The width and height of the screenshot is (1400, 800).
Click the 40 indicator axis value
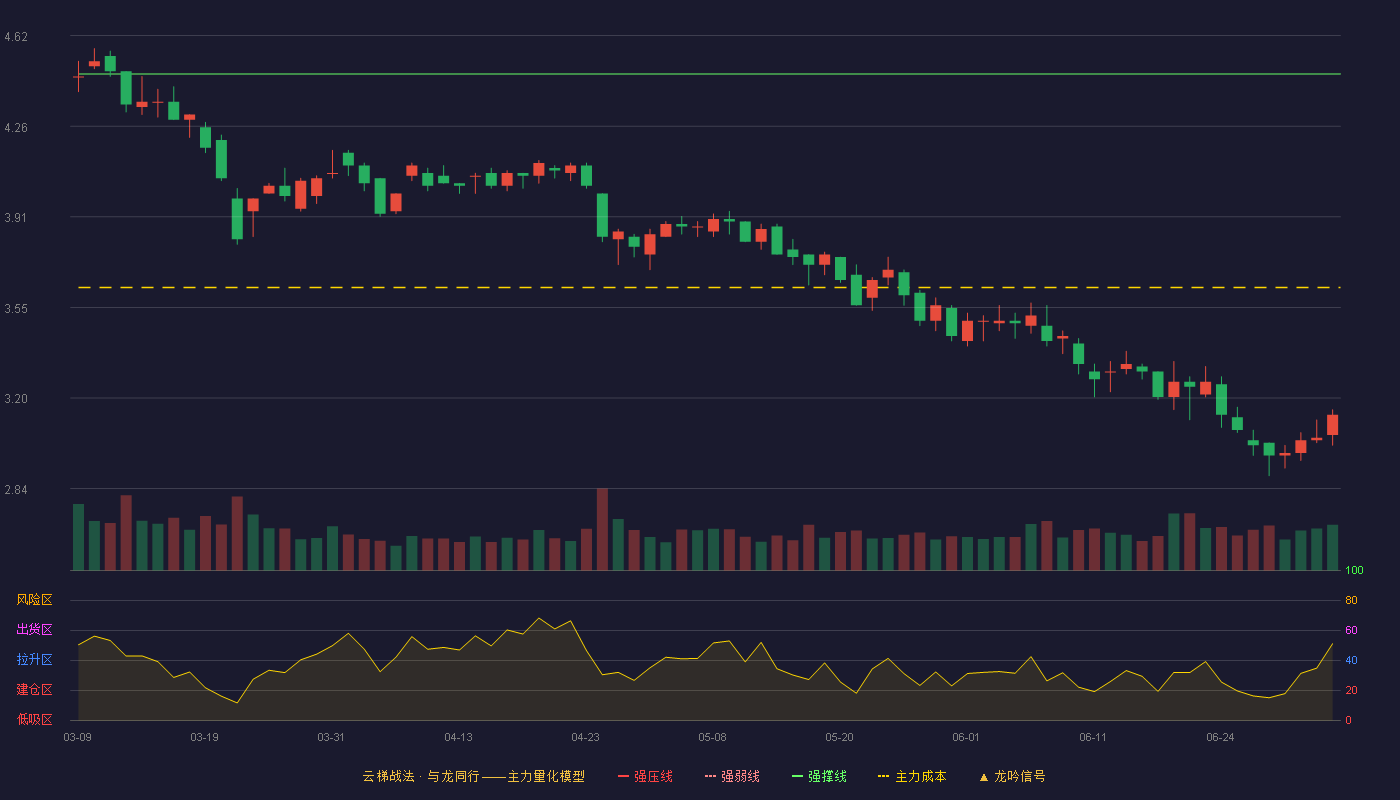1351,660
